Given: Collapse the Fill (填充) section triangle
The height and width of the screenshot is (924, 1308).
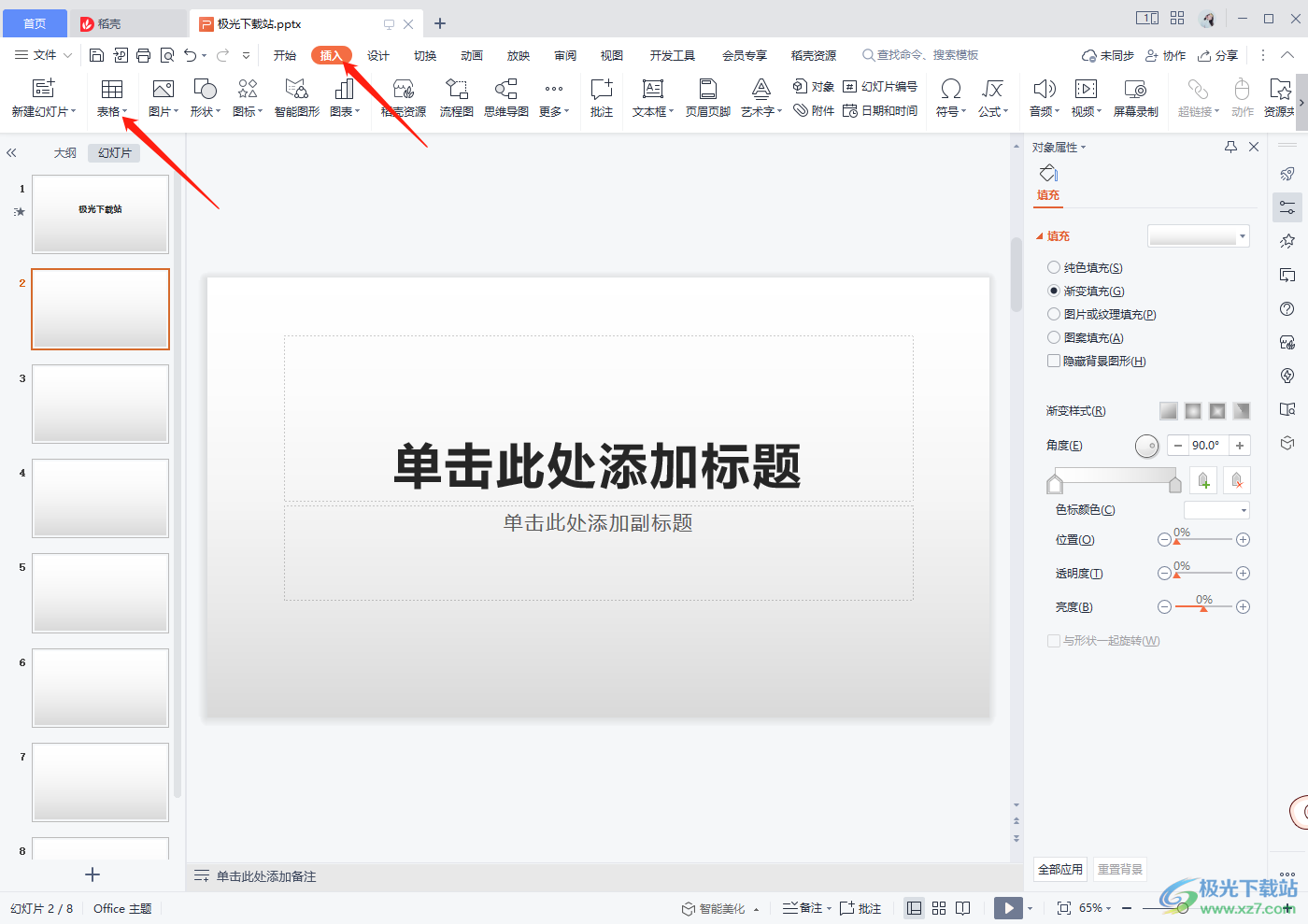Looking at the screenshot, I should pyautogui.click(x=1040, y=236).
